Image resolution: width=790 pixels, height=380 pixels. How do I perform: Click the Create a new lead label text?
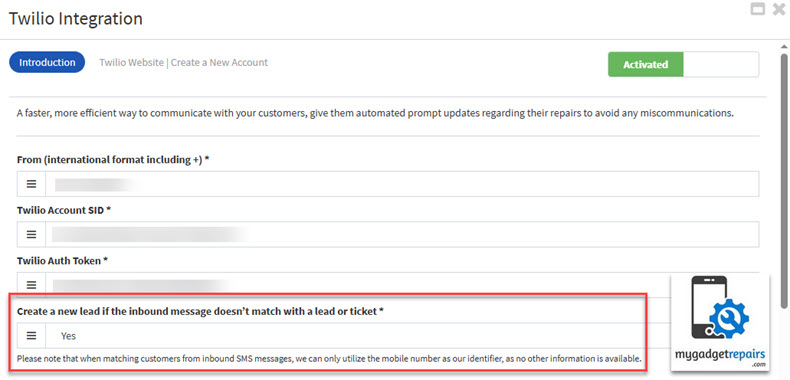(201, 311)
